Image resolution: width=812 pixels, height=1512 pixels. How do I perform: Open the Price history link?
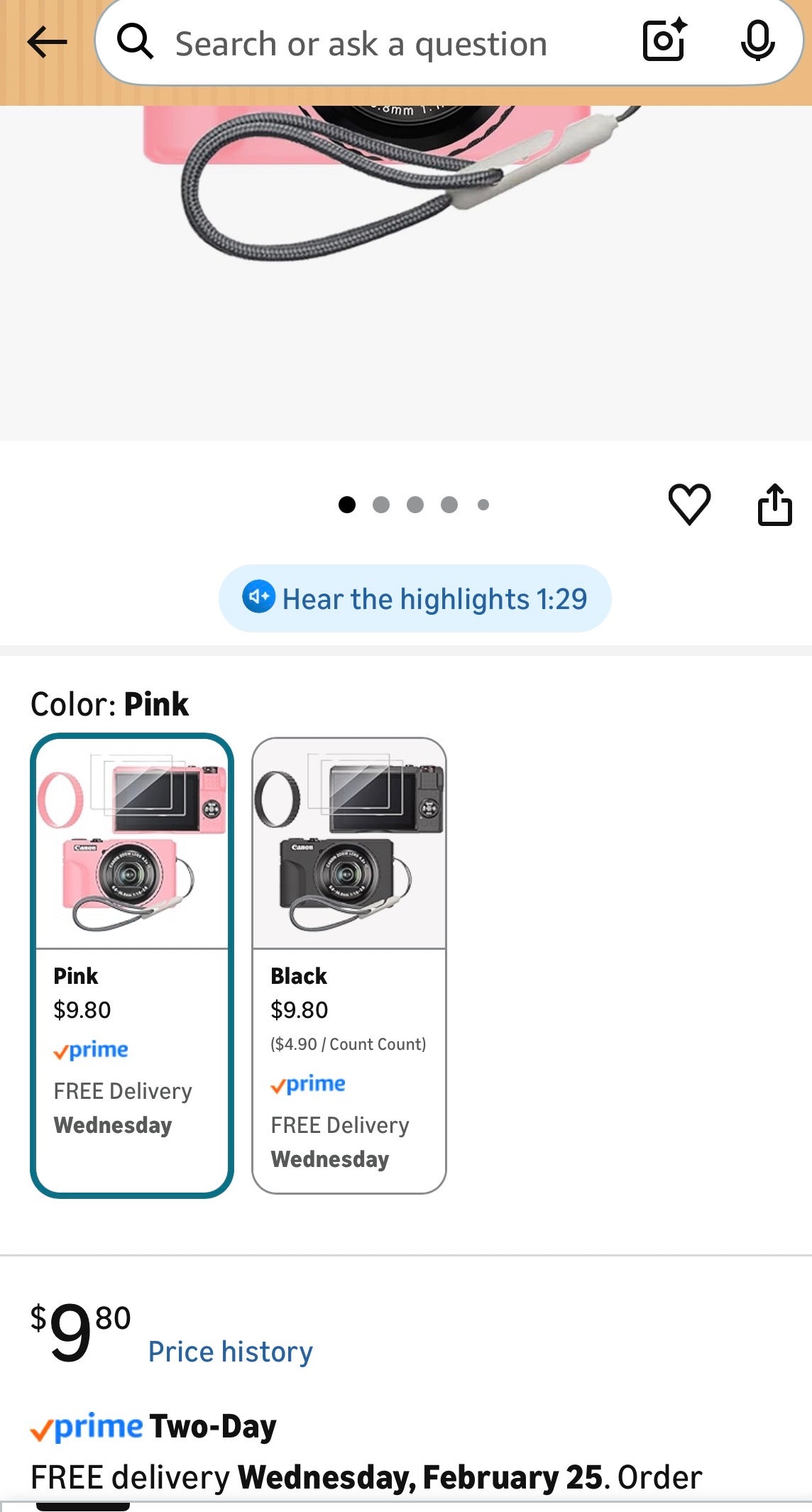(x=229, y=1351)
